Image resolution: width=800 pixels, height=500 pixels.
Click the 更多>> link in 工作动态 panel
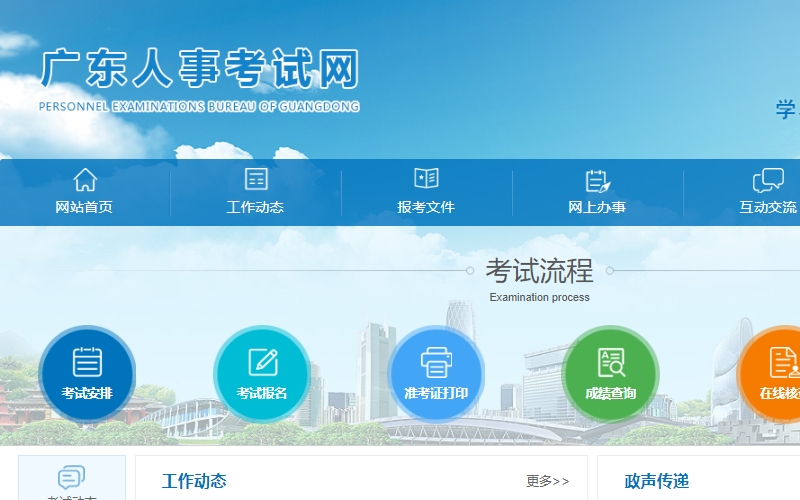click(547, 482)
